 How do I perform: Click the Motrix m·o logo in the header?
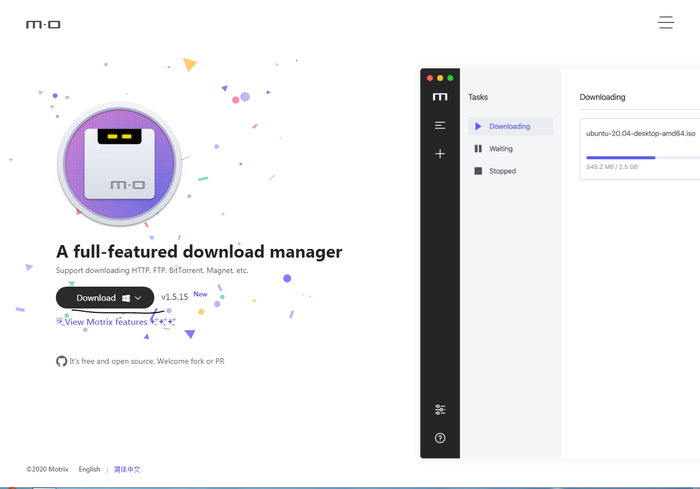43,25
